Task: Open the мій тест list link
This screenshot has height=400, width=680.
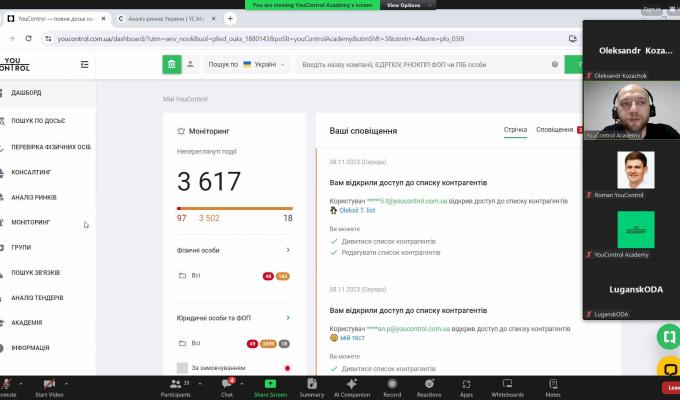Action: coord(352,338)
